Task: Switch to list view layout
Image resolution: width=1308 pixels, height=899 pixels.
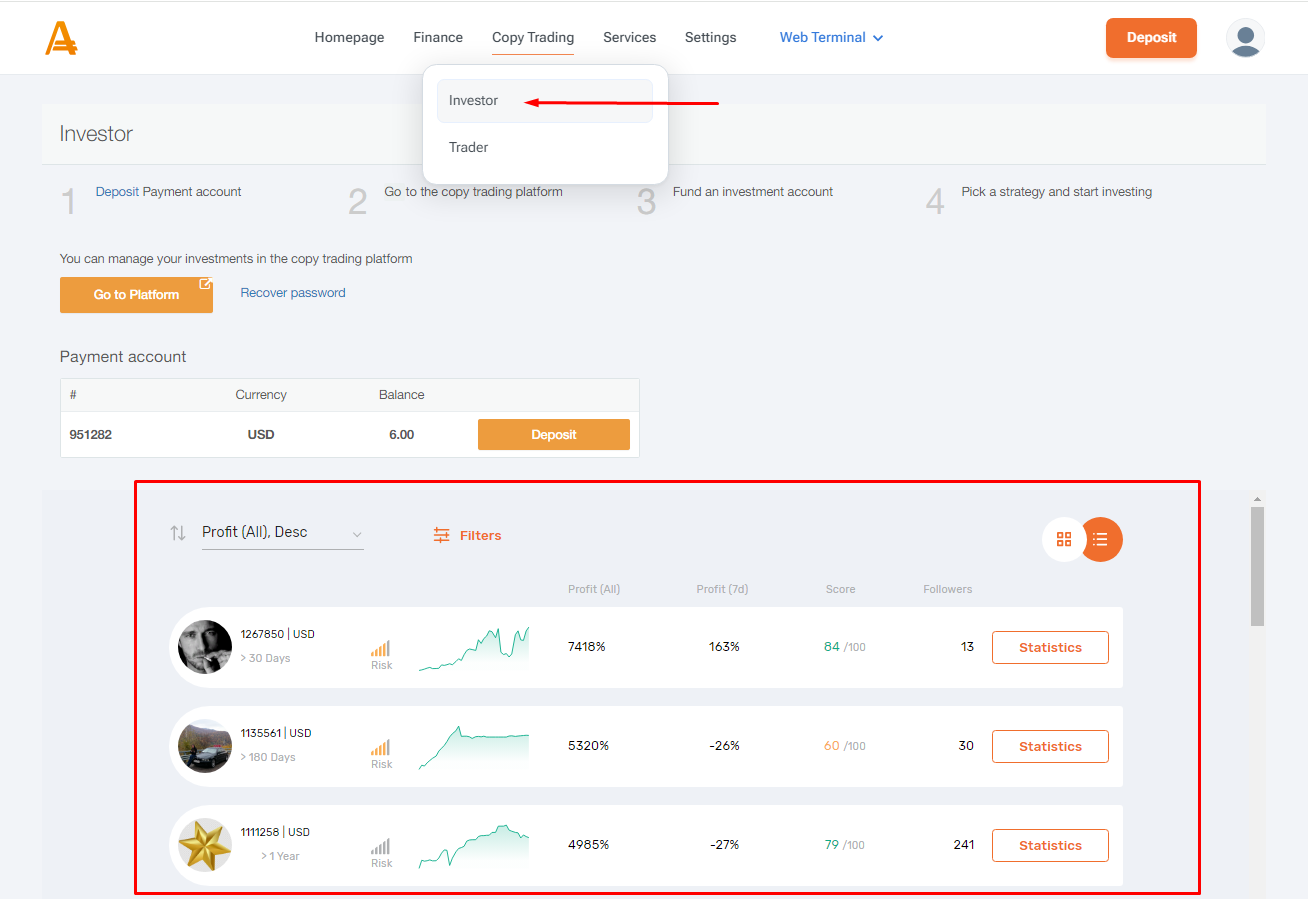Action: 1101,539
